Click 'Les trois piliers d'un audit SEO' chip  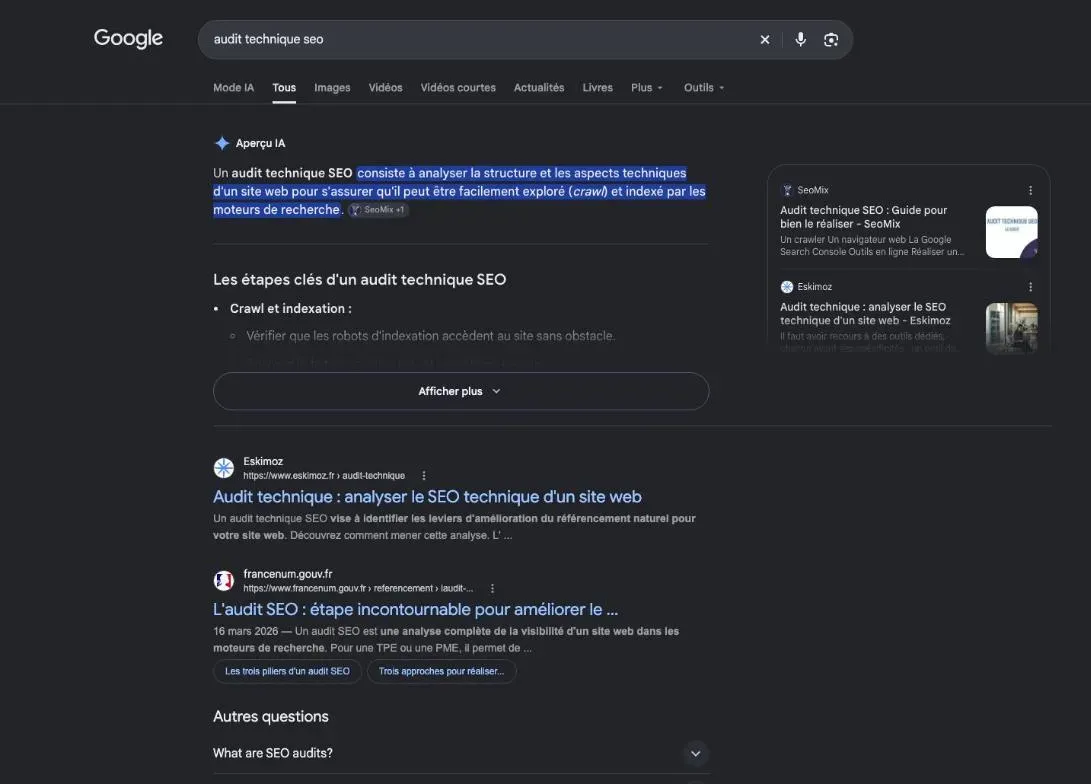[x=287, y=671]
